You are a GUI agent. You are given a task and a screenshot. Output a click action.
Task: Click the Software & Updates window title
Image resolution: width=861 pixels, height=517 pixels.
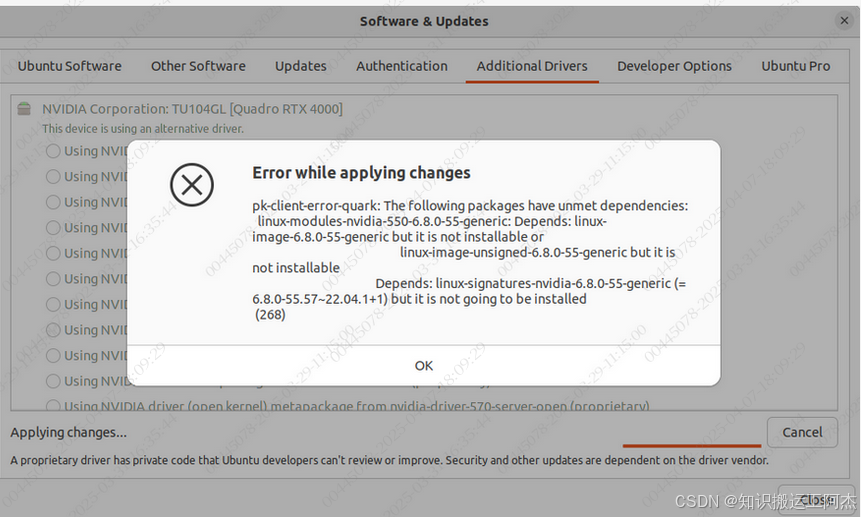point(424,21)
